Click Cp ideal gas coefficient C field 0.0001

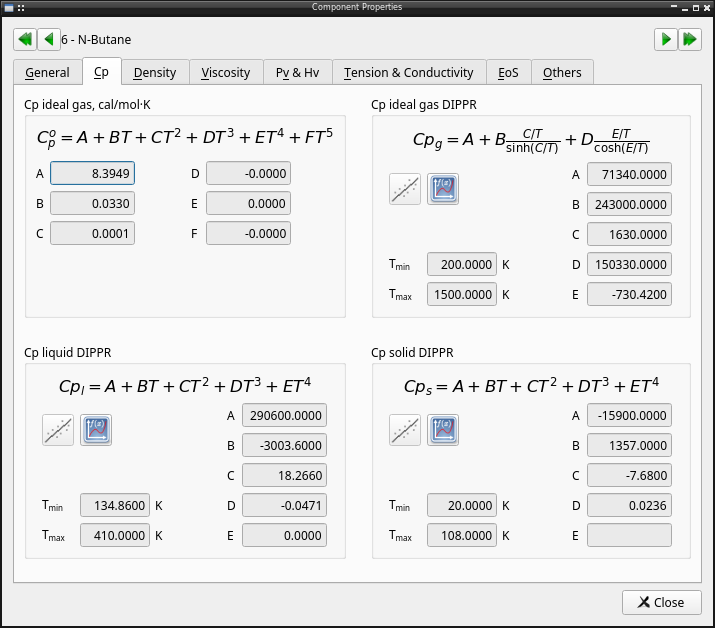point(93,234)
